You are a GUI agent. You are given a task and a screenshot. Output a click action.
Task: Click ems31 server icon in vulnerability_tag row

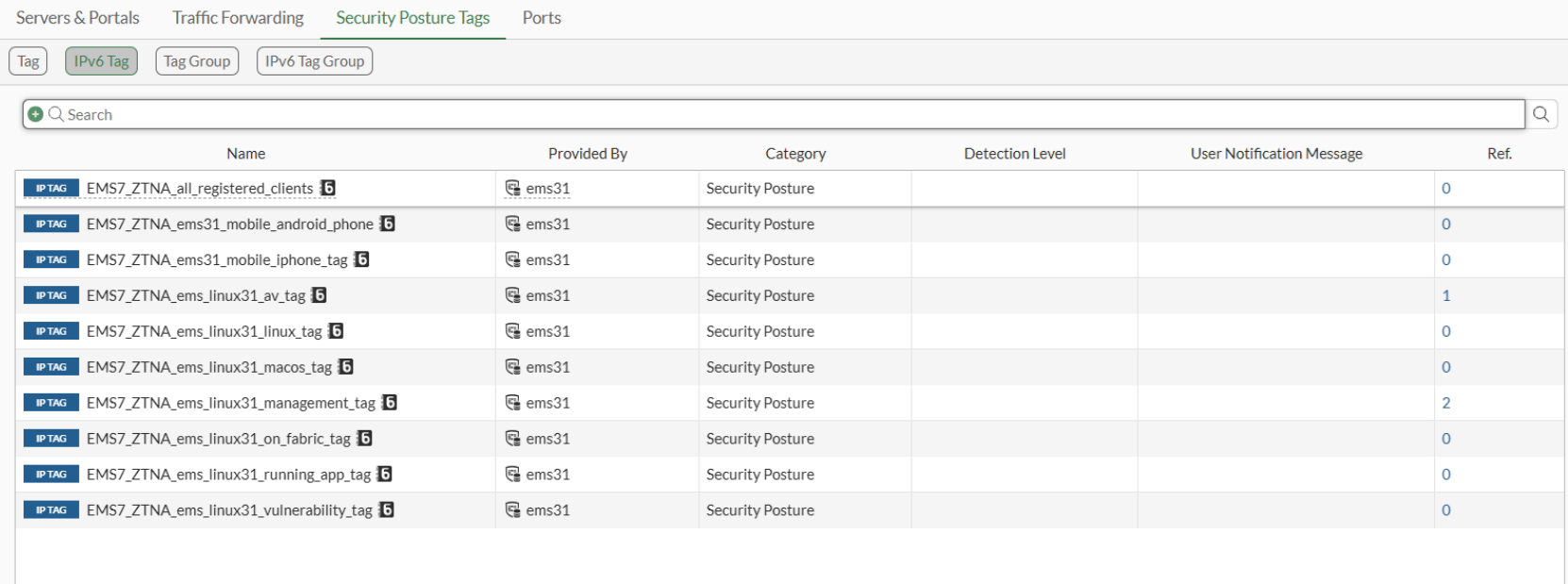point(512,510)
